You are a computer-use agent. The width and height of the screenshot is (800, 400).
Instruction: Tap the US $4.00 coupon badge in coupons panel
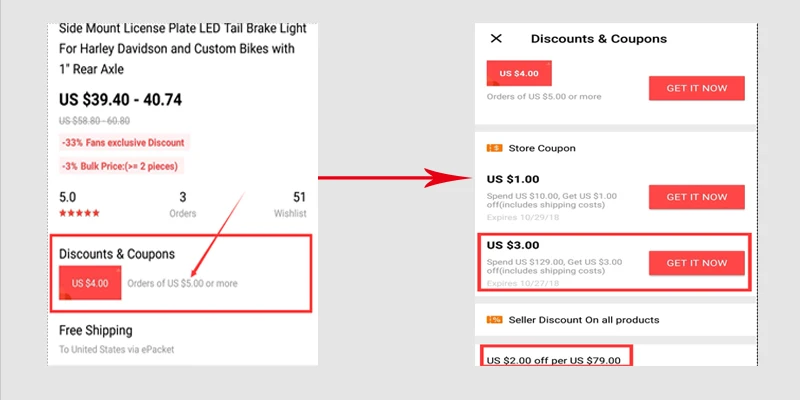point(519,74)
